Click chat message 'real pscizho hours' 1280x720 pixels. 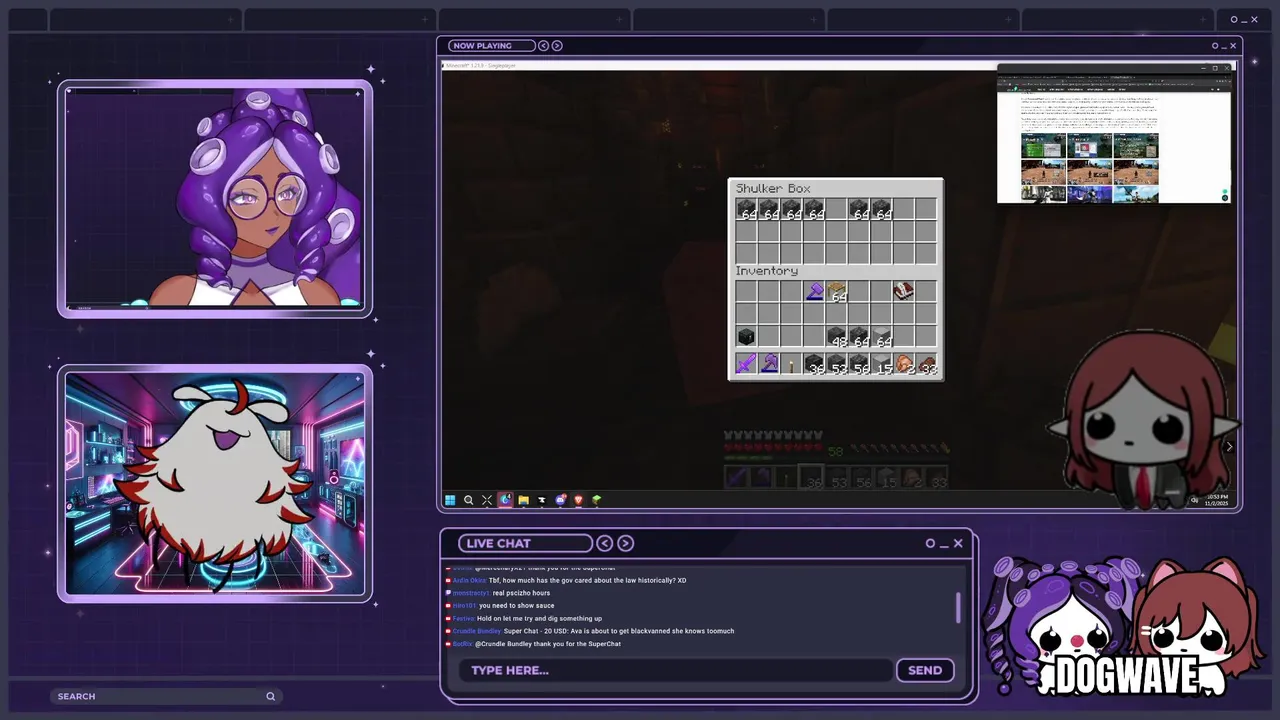[x=521, y=593]
